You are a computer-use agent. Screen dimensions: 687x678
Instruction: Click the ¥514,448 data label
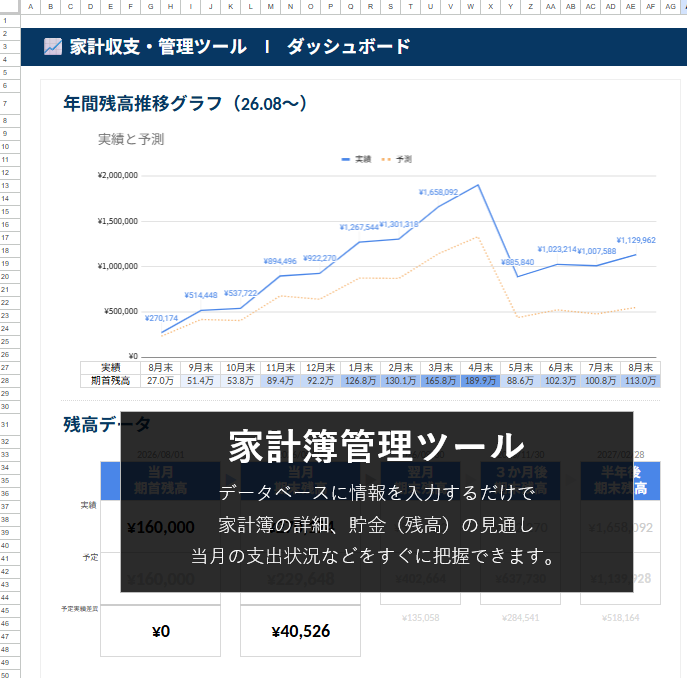click(x=201, y=295)
